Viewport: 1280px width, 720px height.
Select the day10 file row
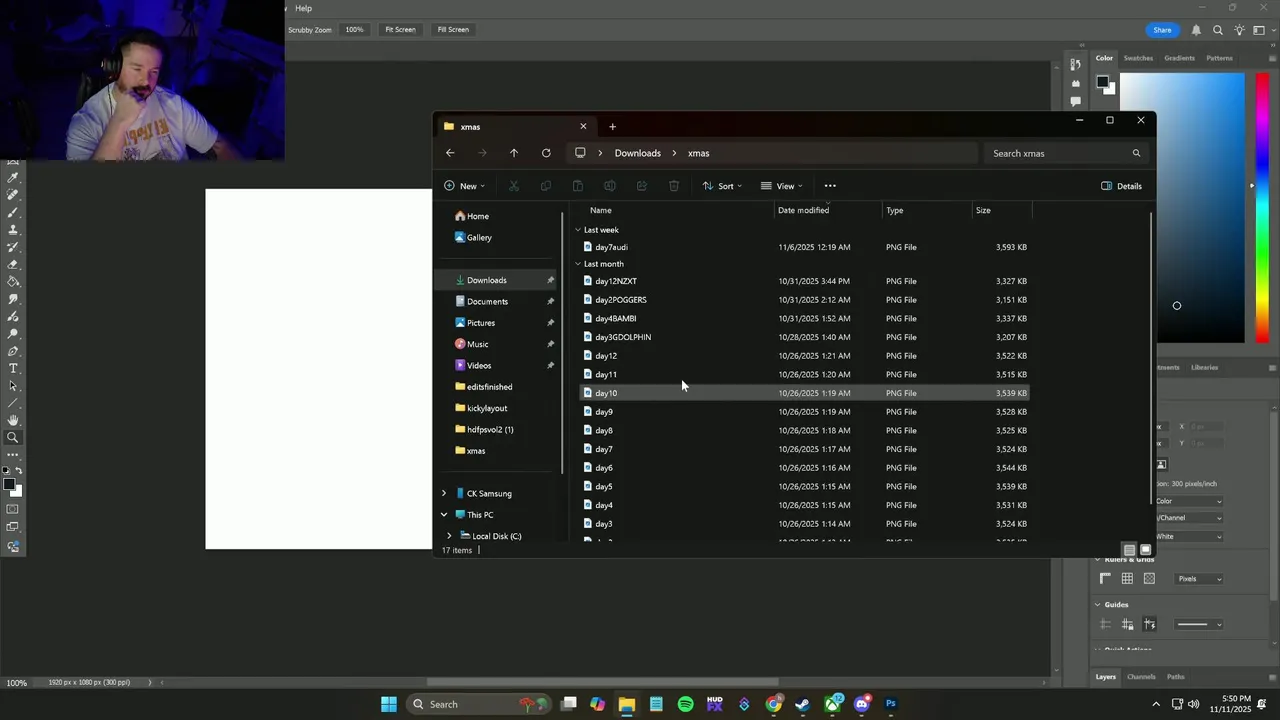tap(804, 393)
